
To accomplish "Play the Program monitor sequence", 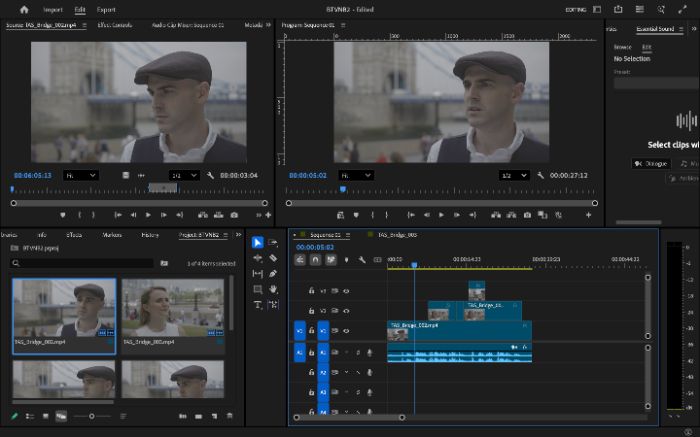I will point(441,215).
